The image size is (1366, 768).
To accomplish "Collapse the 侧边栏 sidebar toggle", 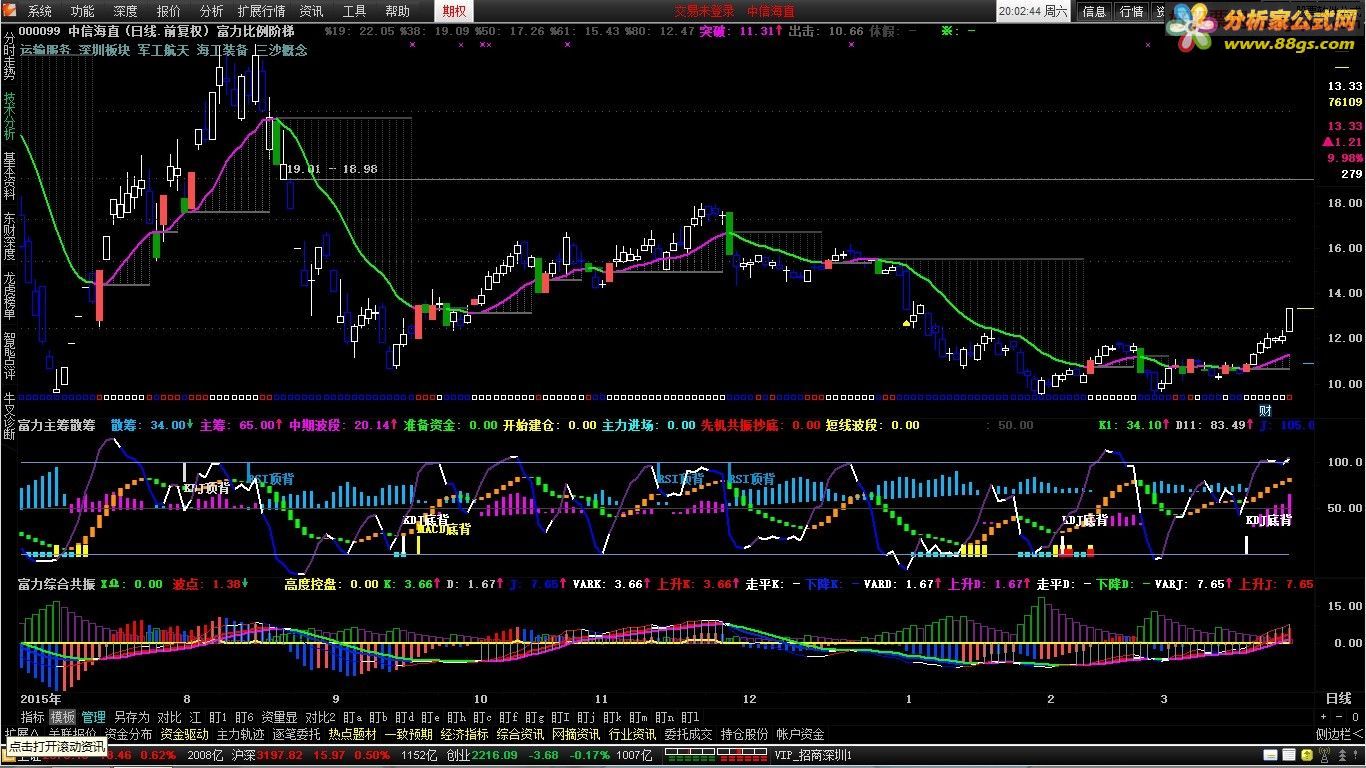I will click(1339, 734).
